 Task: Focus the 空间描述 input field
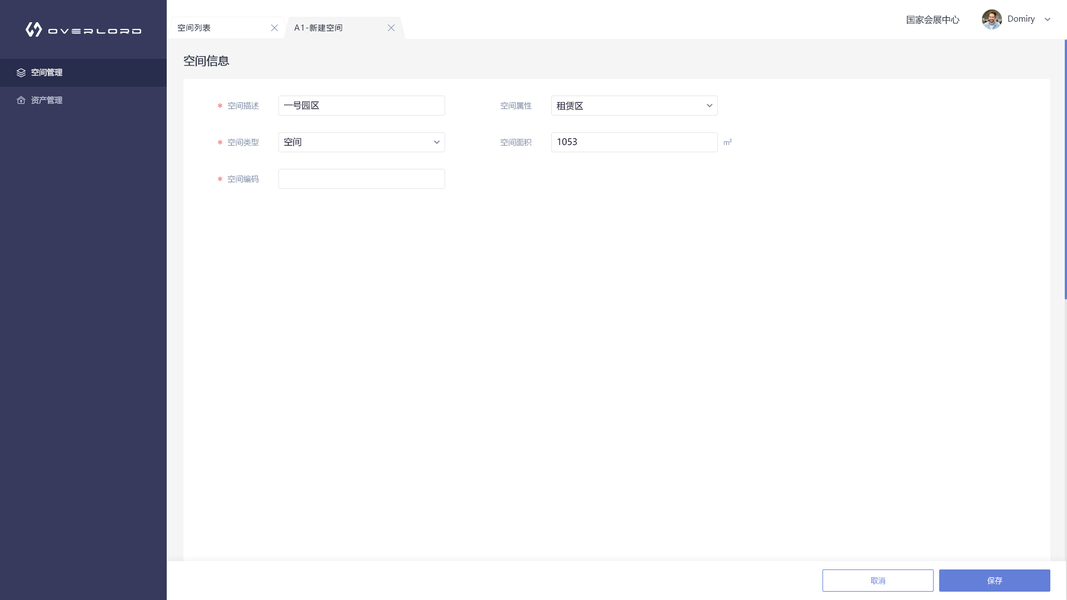click(x=361, y=105)
